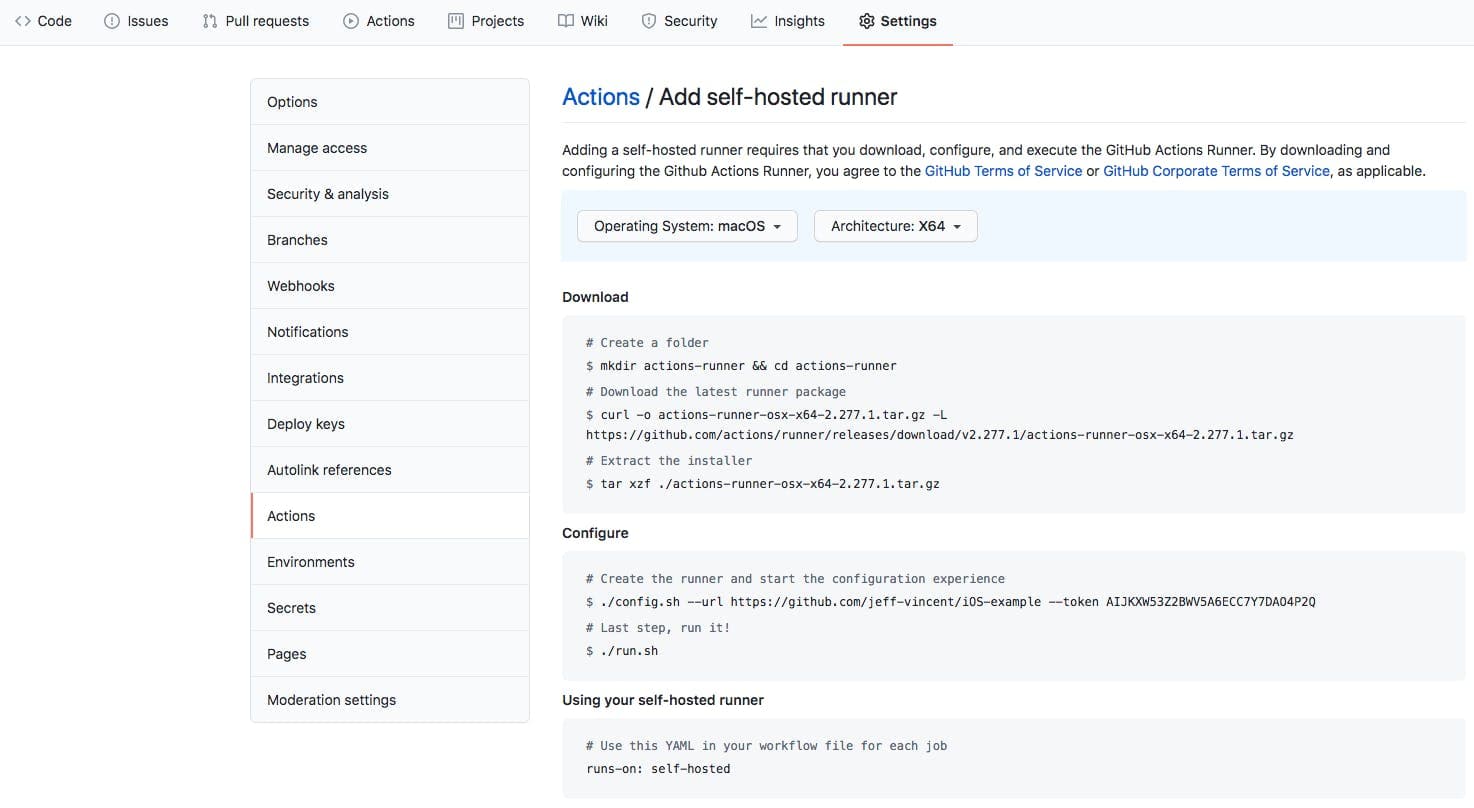Select Moderation settings in the sidebar
This screenshot has width=1474, height=808.
[331, 699]
